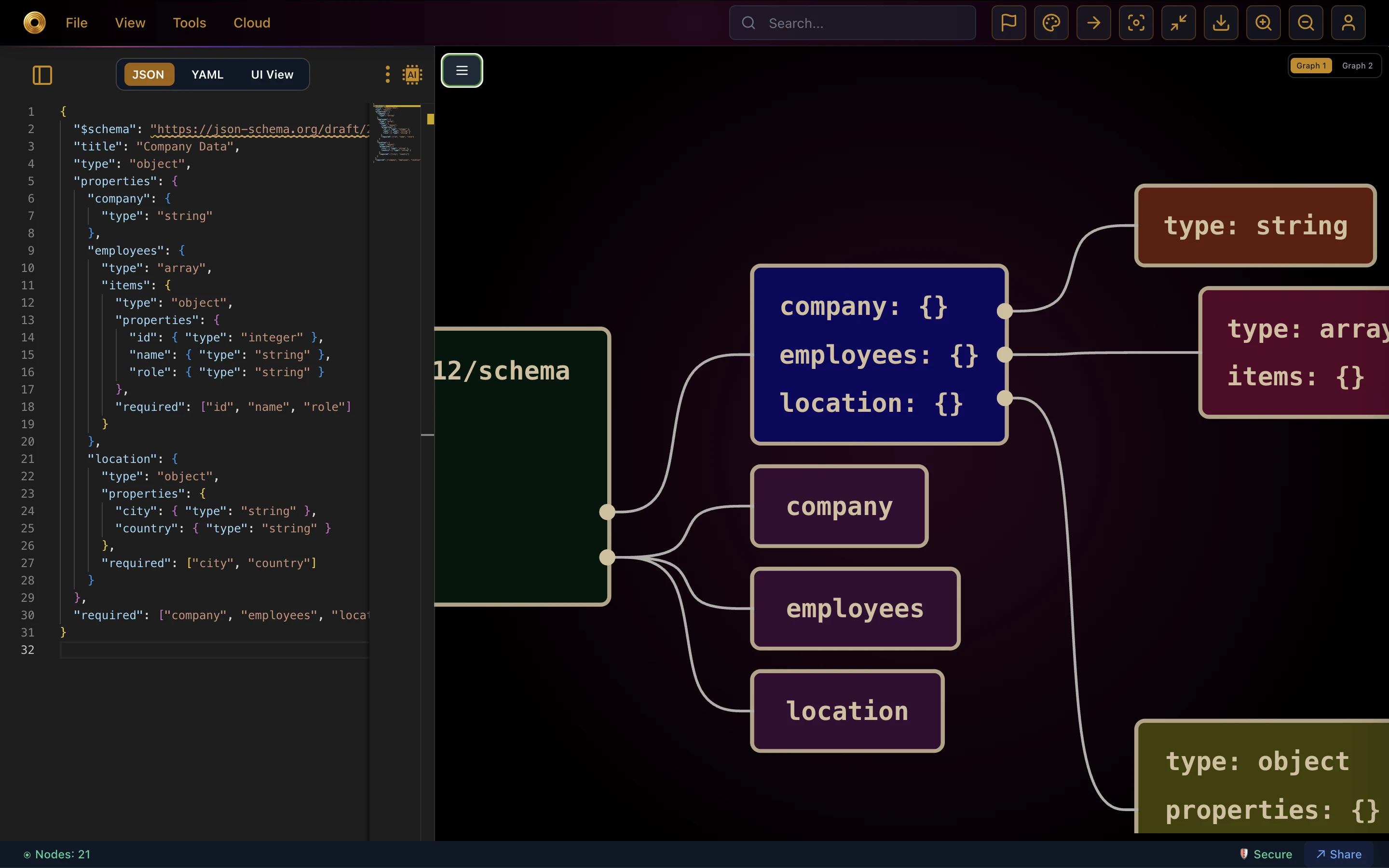This screenshot has height=868, width=1389.
Task: Open the File menu
Action: (76, 23)
